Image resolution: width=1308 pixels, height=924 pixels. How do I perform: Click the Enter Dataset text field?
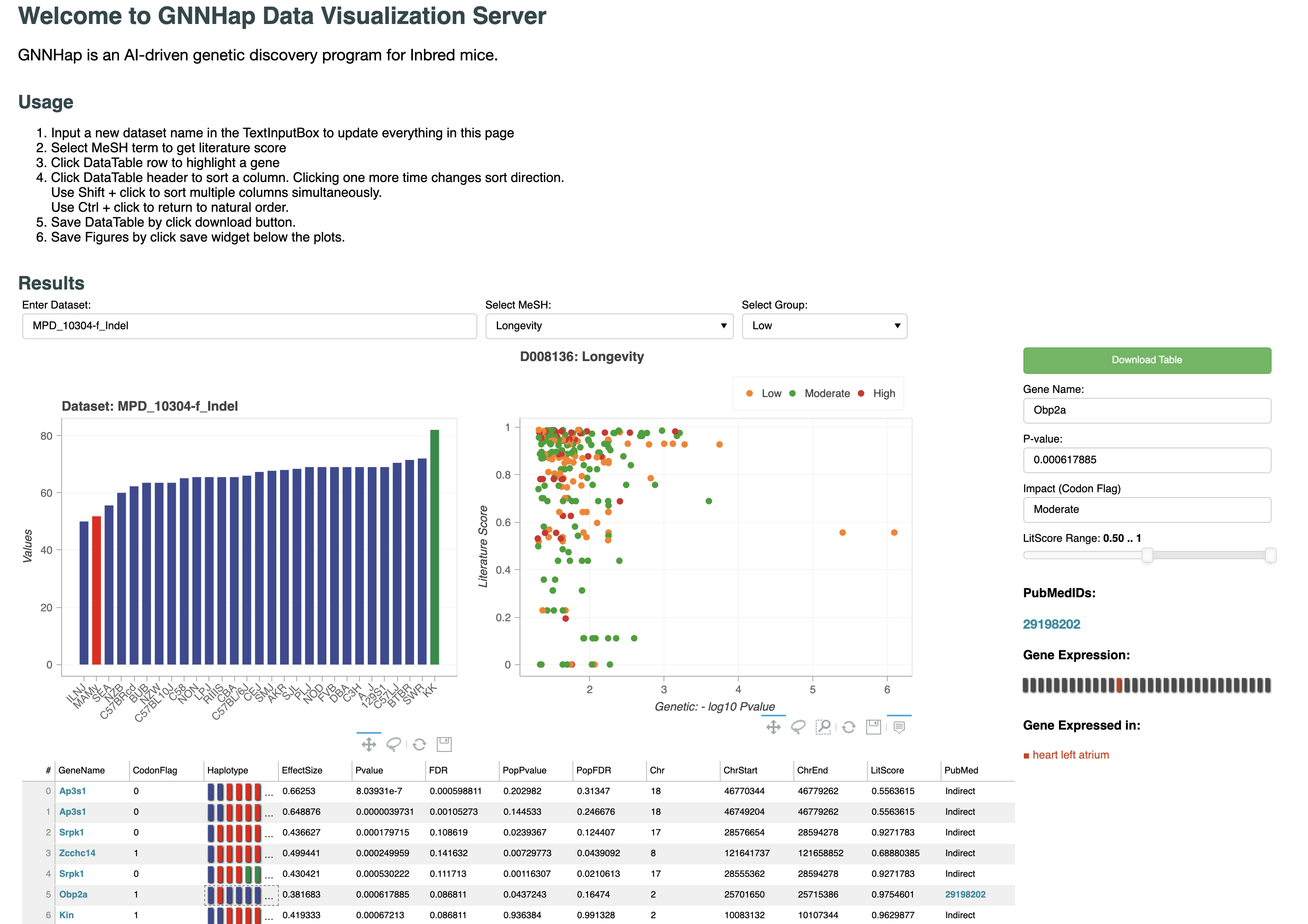click(249, 326)
